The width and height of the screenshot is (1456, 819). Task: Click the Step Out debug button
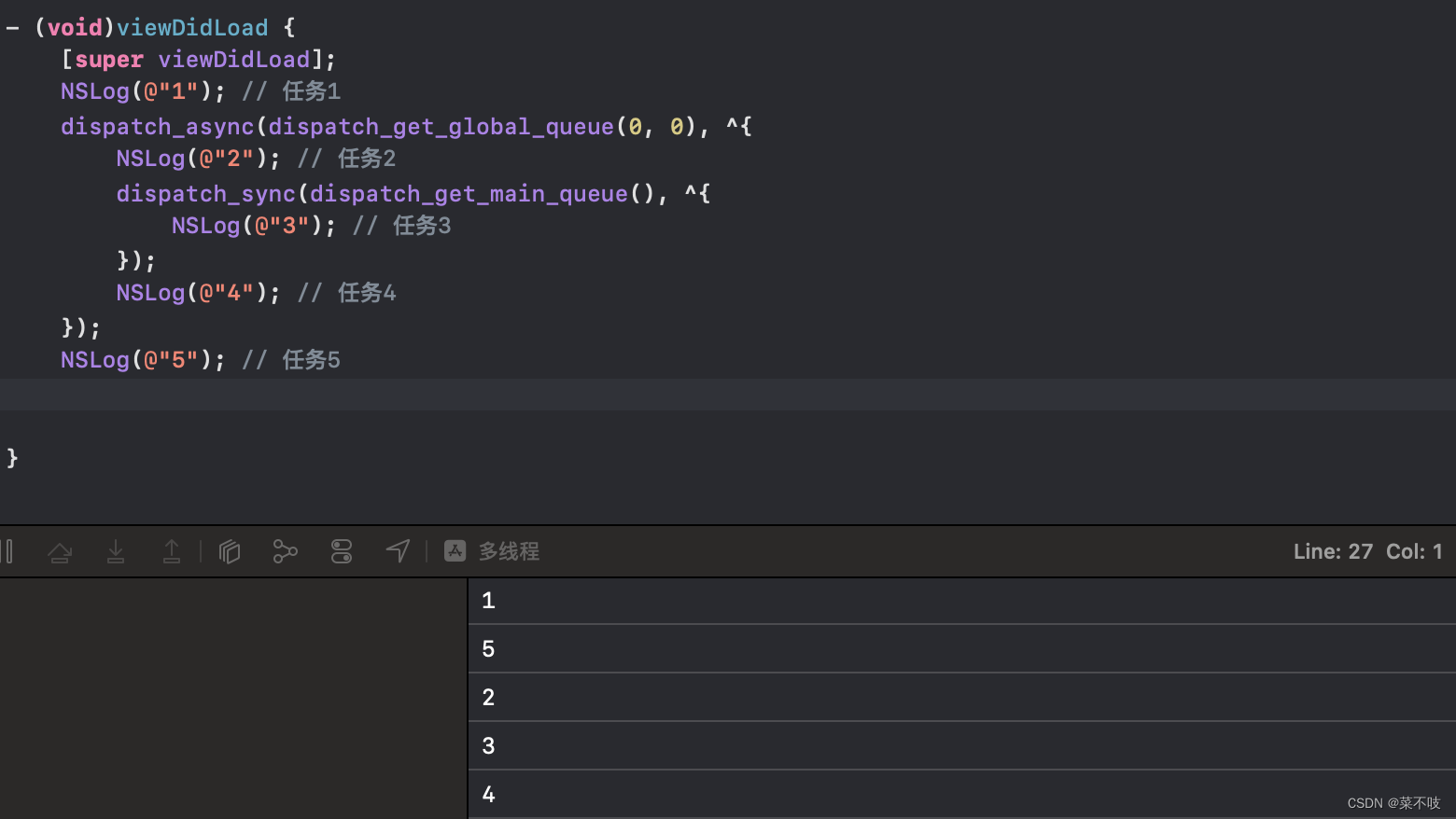[x=172, y=551]
